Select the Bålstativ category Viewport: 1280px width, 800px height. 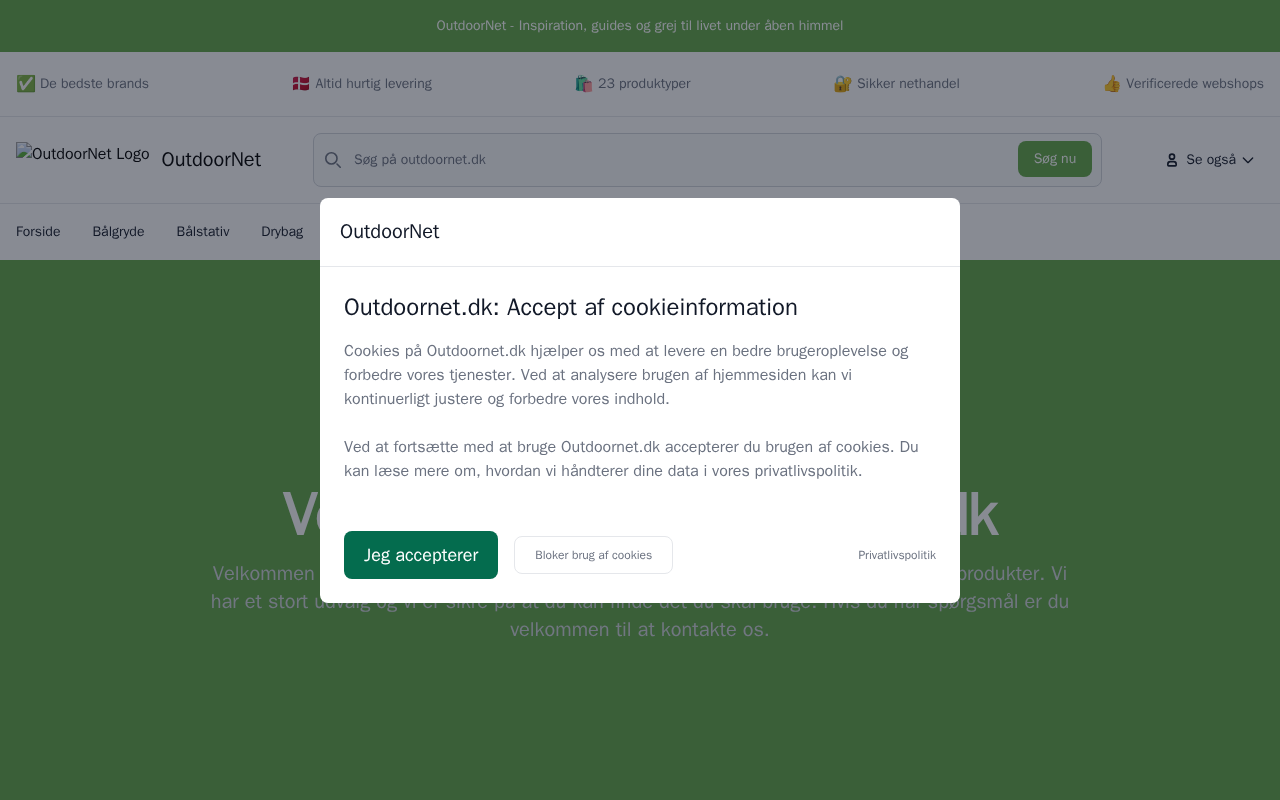(203, 232)
